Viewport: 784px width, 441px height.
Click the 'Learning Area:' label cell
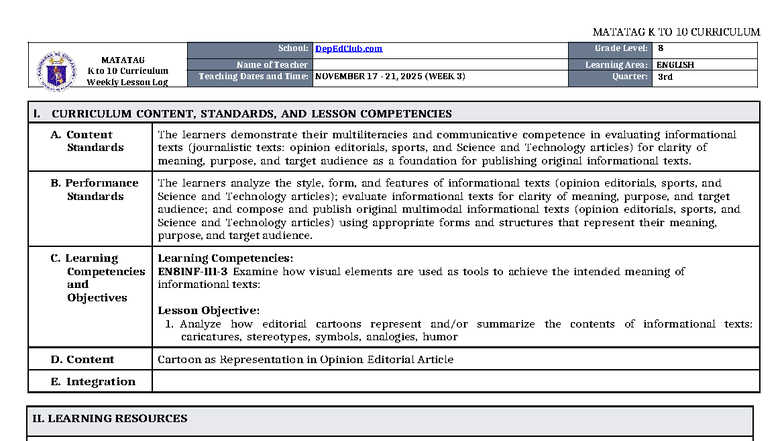pos(610,65)
